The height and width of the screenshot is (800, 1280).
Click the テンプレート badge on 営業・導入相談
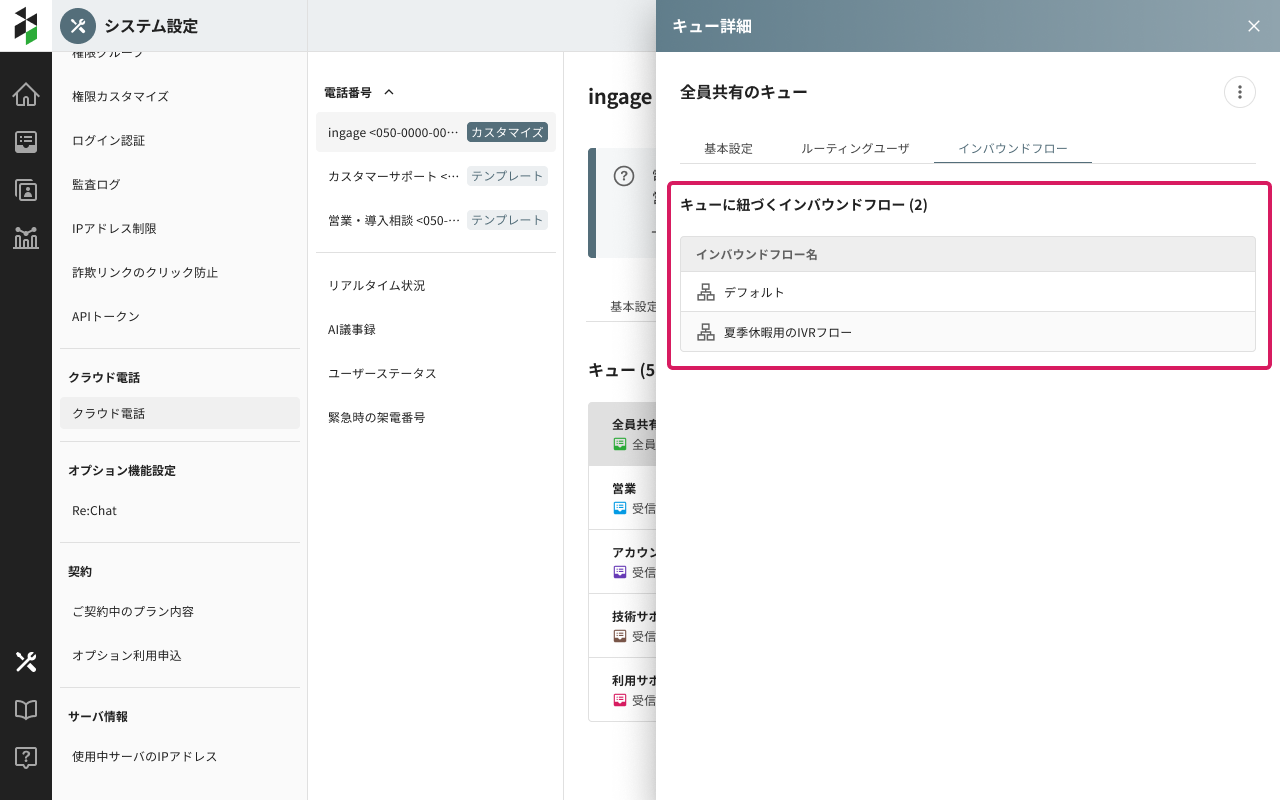[507, 220]
